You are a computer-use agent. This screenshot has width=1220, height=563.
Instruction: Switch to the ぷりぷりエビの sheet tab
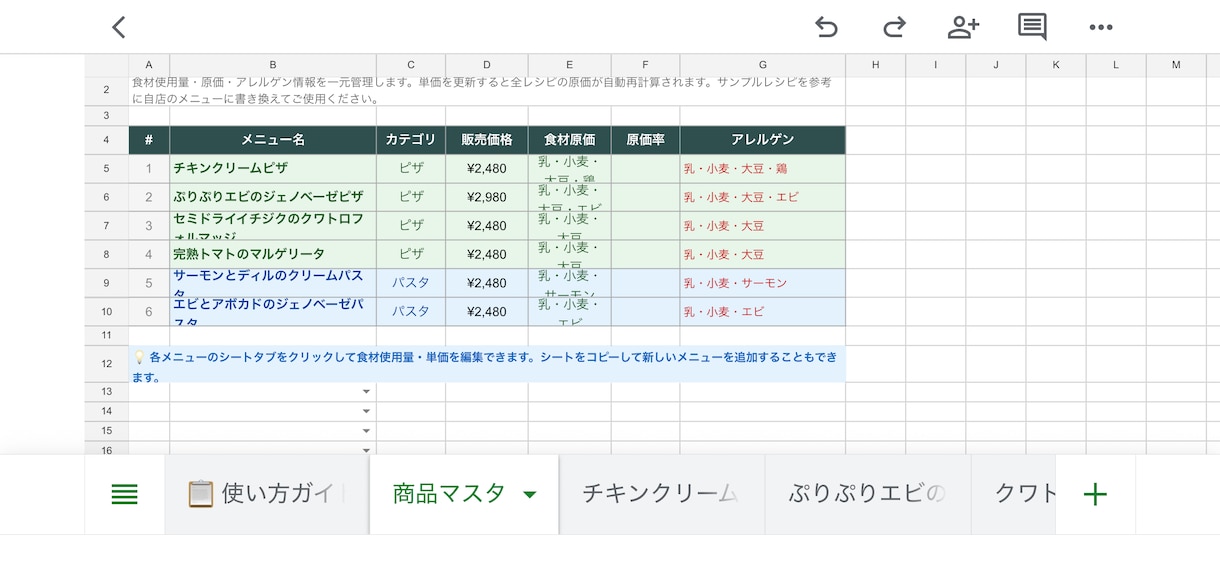point(867,494)
